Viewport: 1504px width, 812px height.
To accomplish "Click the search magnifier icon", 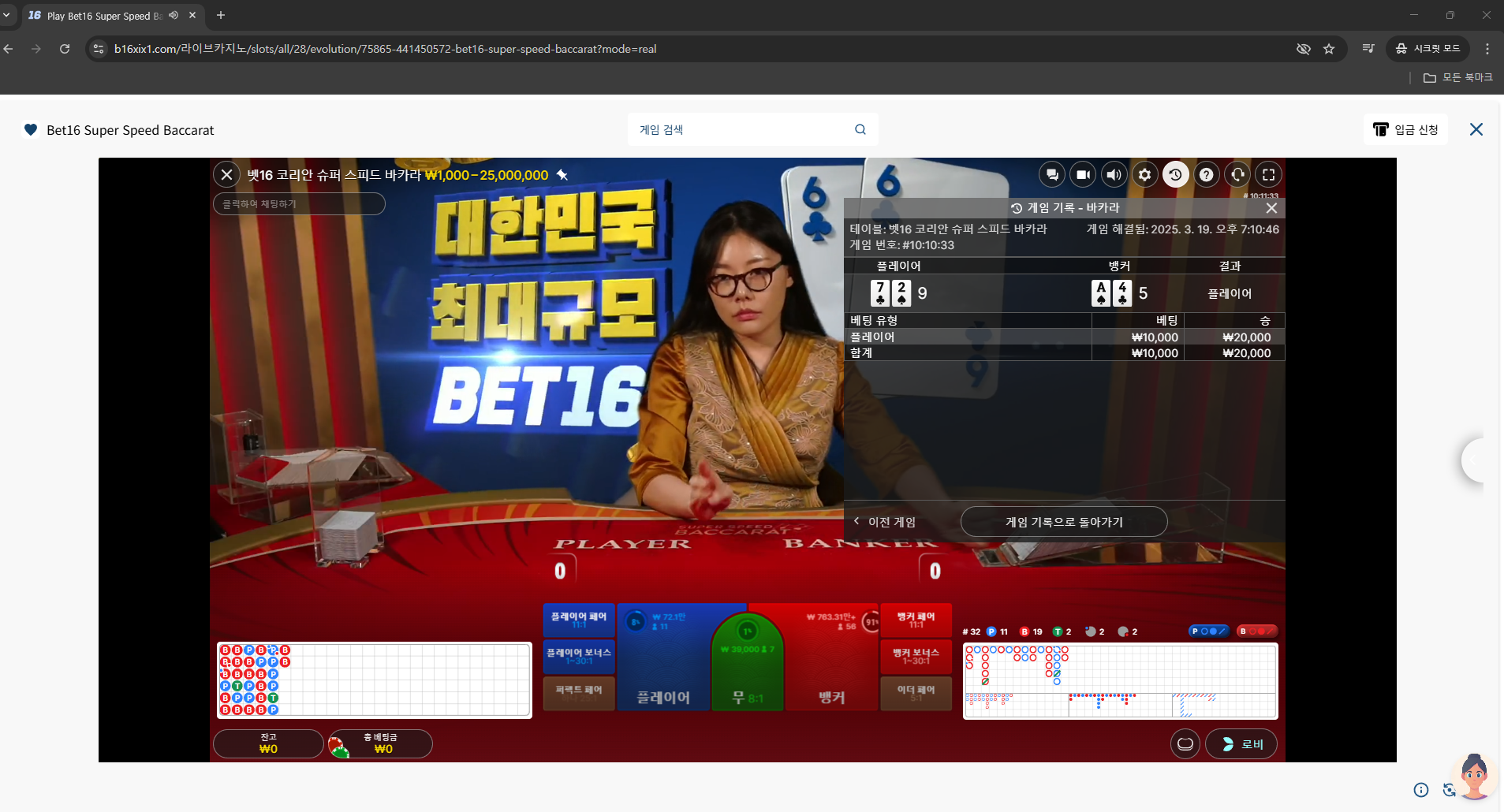I will tap(860, 129).
